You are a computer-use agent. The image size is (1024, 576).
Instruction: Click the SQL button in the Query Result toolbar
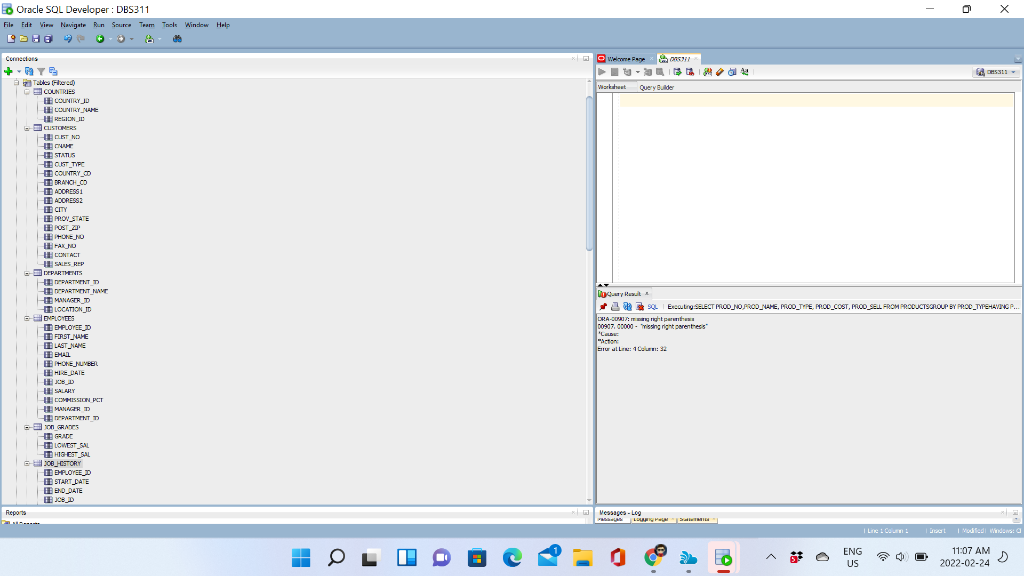click(653, 306)
